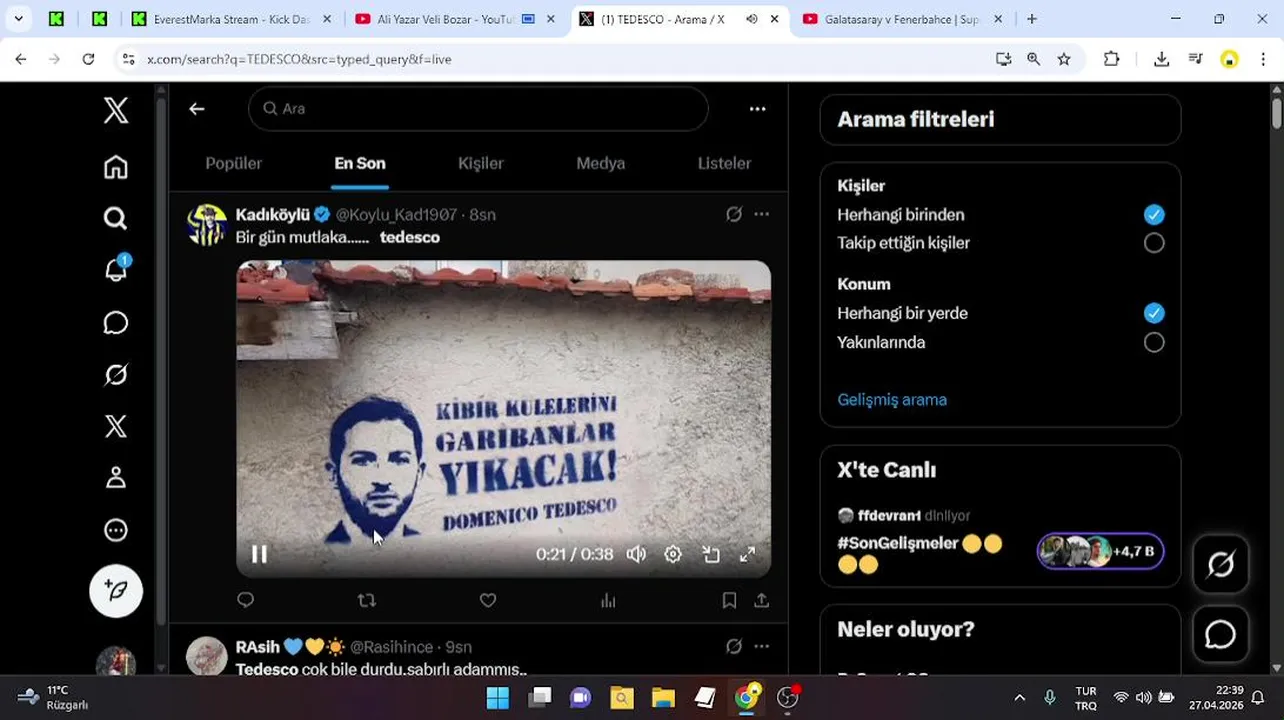The image size is (1284, 720).
Task: View analytics of Kadıköylü's post
Action: point(608,600)
